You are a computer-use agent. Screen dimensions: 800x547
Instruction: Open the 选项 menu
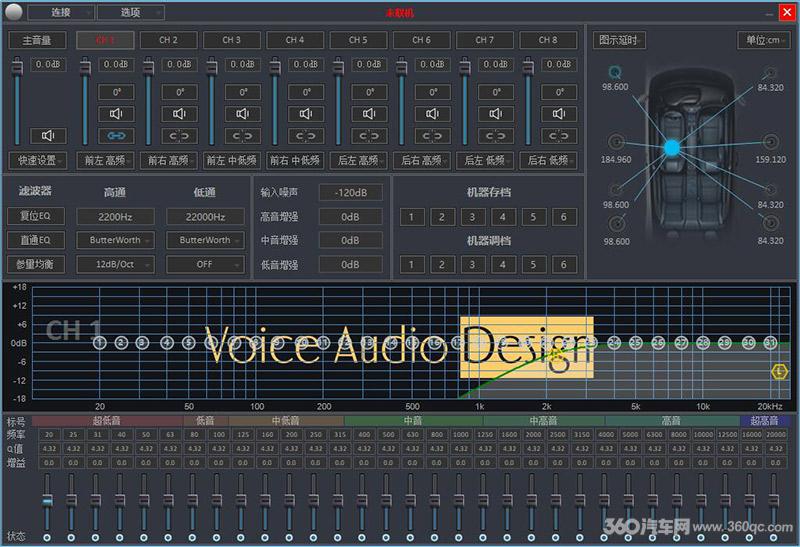click(x=131, y=12)
